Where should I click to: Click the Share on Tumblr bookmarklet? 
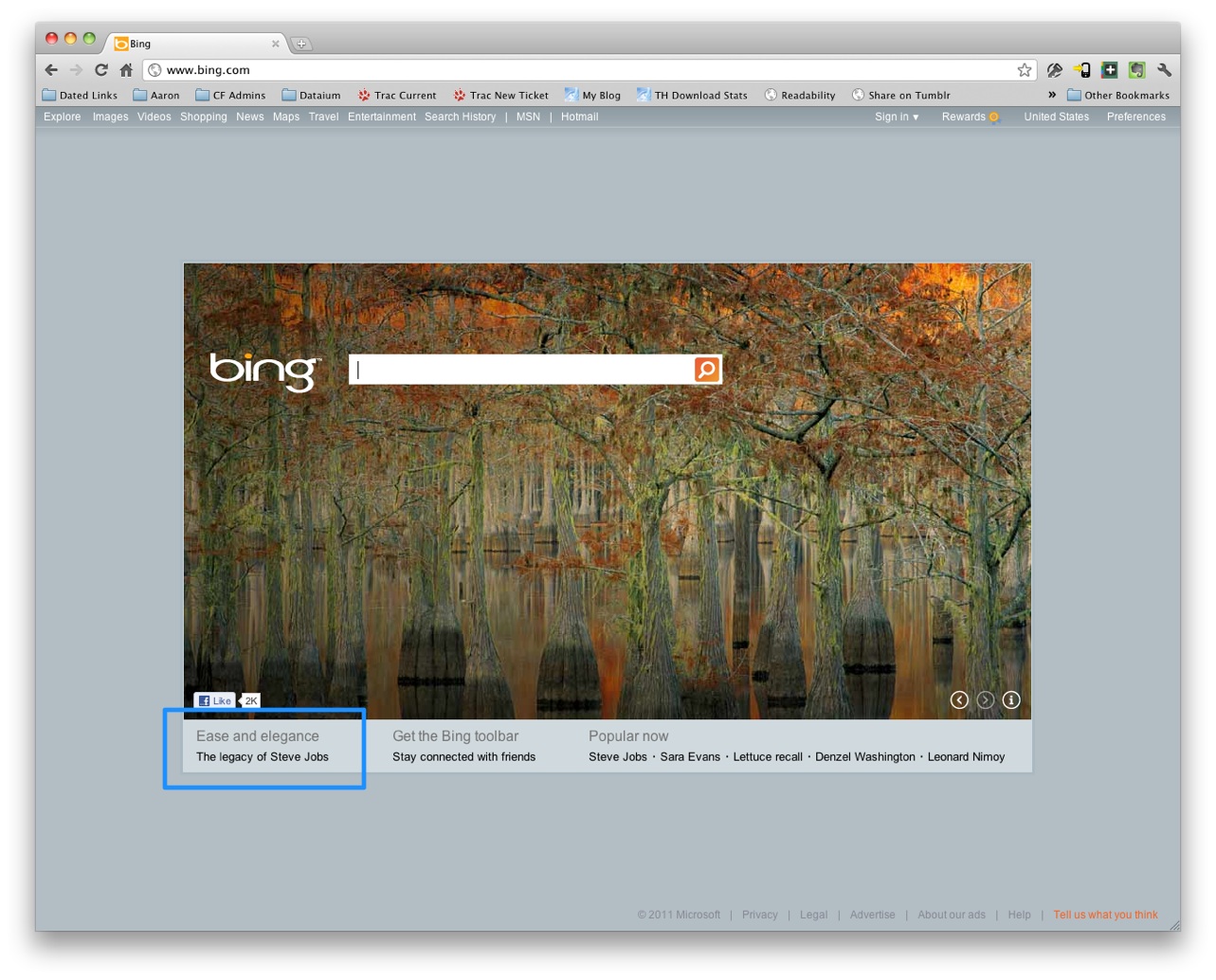[900, 95]
